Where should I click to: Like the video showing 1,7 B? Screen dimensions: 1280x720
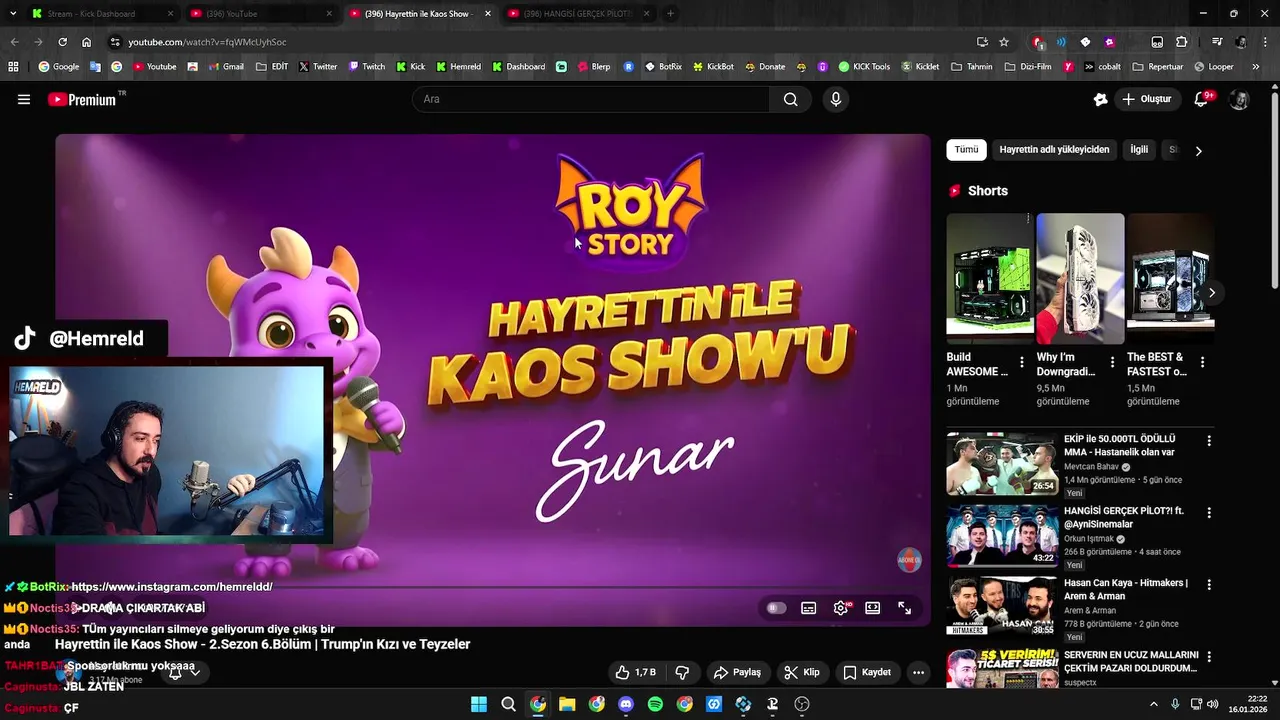(636, 672)
